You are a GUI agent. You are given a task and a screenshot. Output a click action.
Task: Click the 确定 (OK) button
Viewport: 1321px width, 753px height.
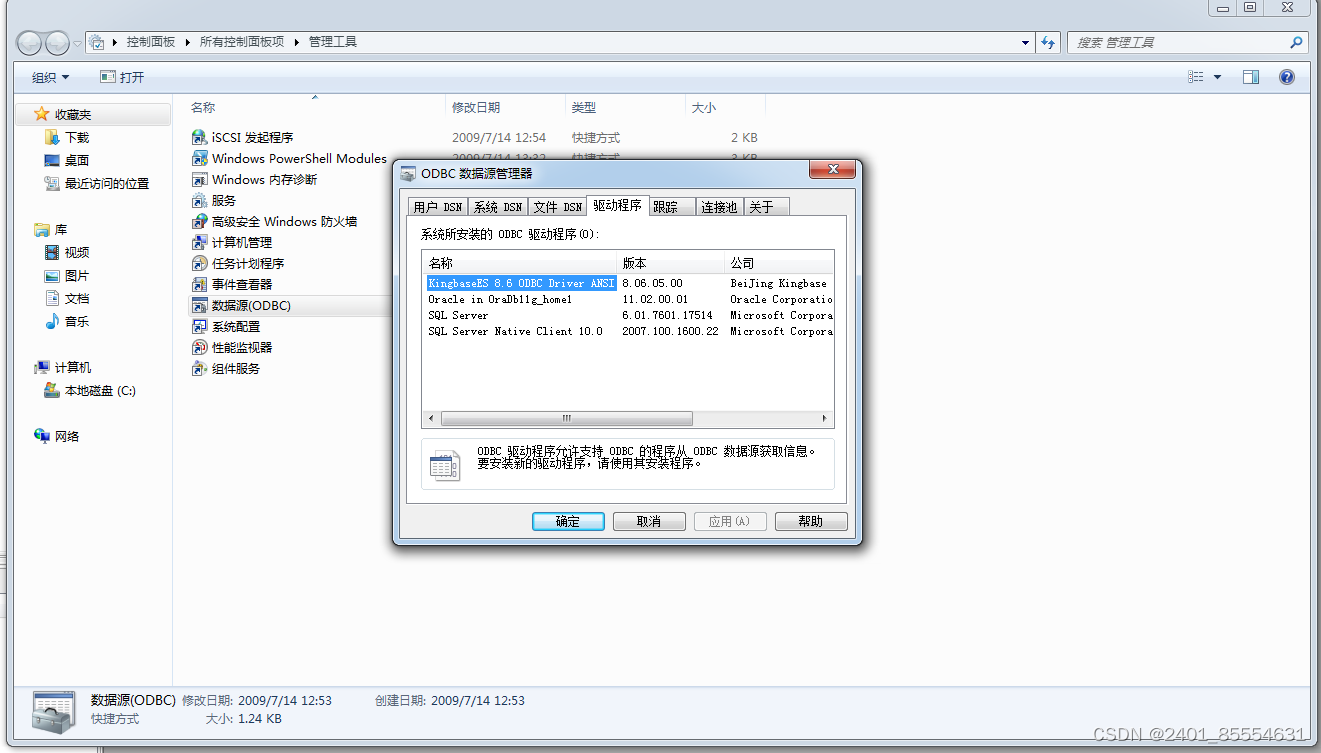567,521
